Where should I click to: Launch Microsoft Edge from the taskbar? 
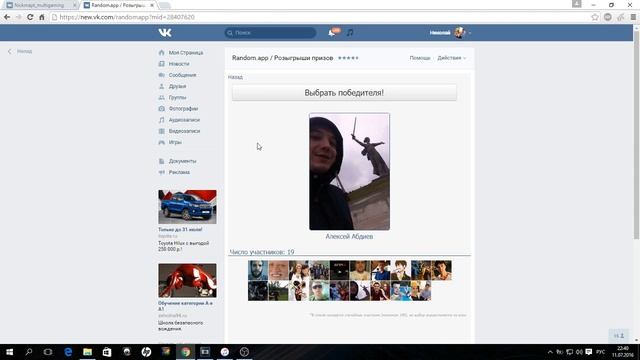[x=68, y=352]
